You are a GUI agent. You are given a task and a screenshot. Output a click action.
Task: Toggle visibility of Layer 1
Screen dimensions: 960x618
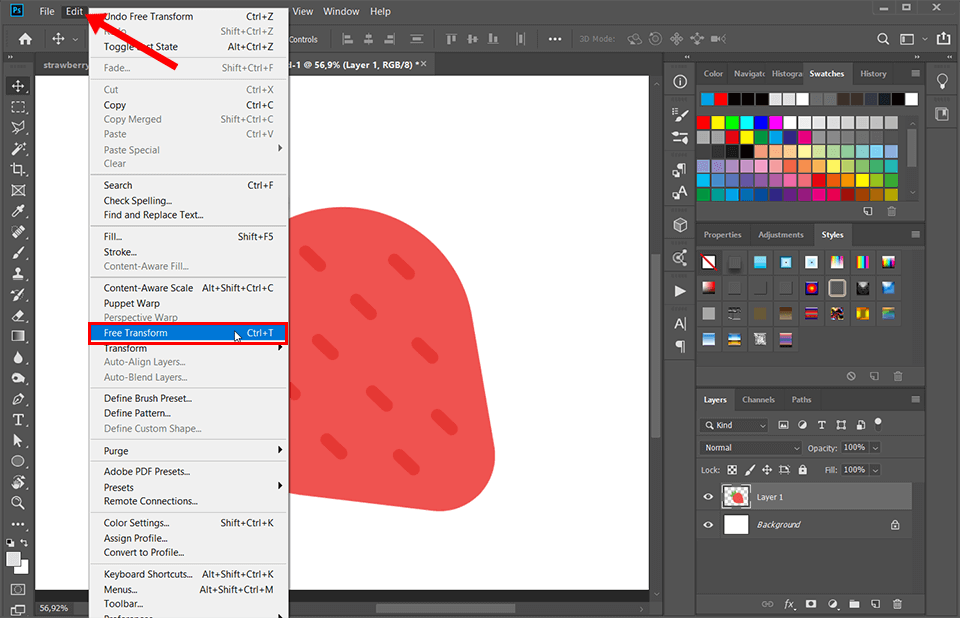708,496
